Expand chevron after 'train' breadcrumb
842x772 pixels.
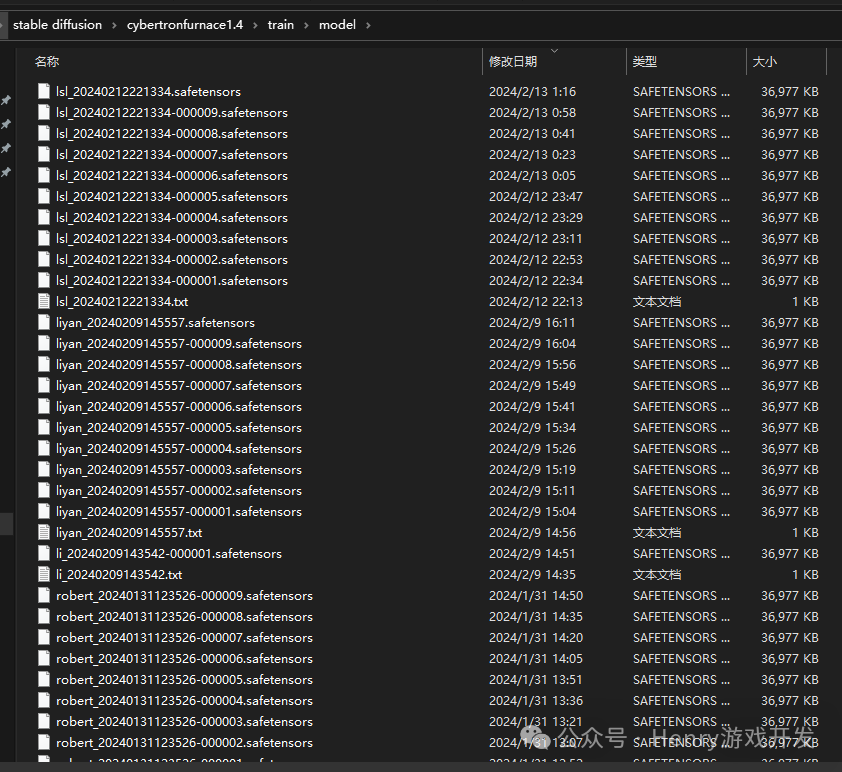[x=306, y=25]
